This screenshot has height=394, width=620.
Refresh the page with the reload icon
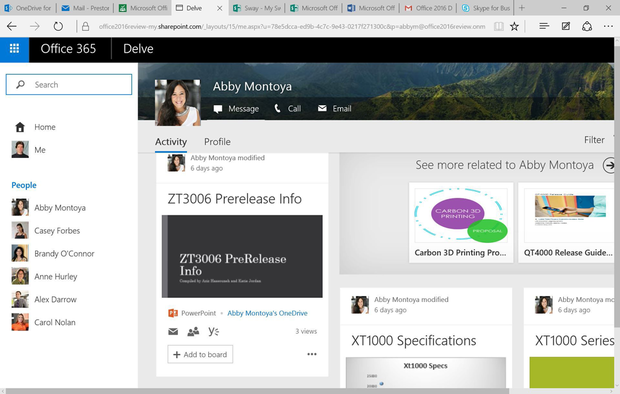(58, 27)
